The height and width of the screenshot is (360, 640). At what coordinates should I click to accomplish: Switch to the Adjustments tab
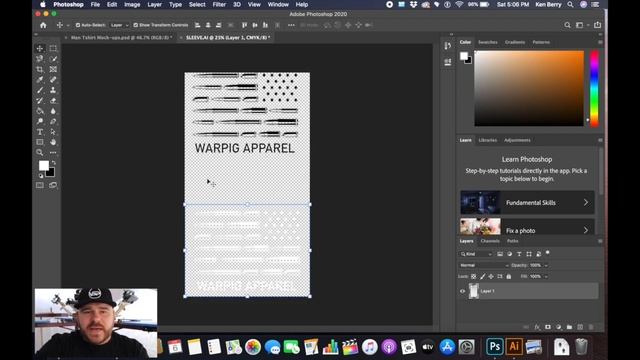(517, 140)
